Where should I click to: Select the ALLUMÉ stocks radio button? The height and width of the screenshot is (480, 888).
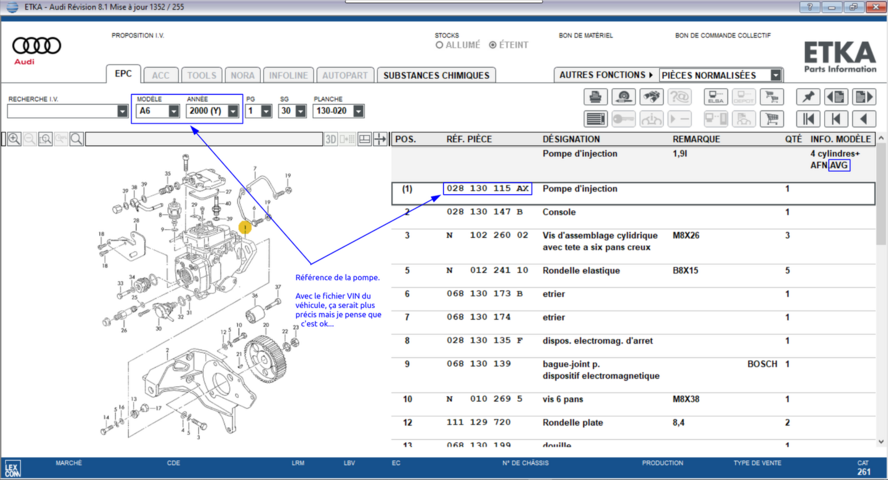[439, 45]
